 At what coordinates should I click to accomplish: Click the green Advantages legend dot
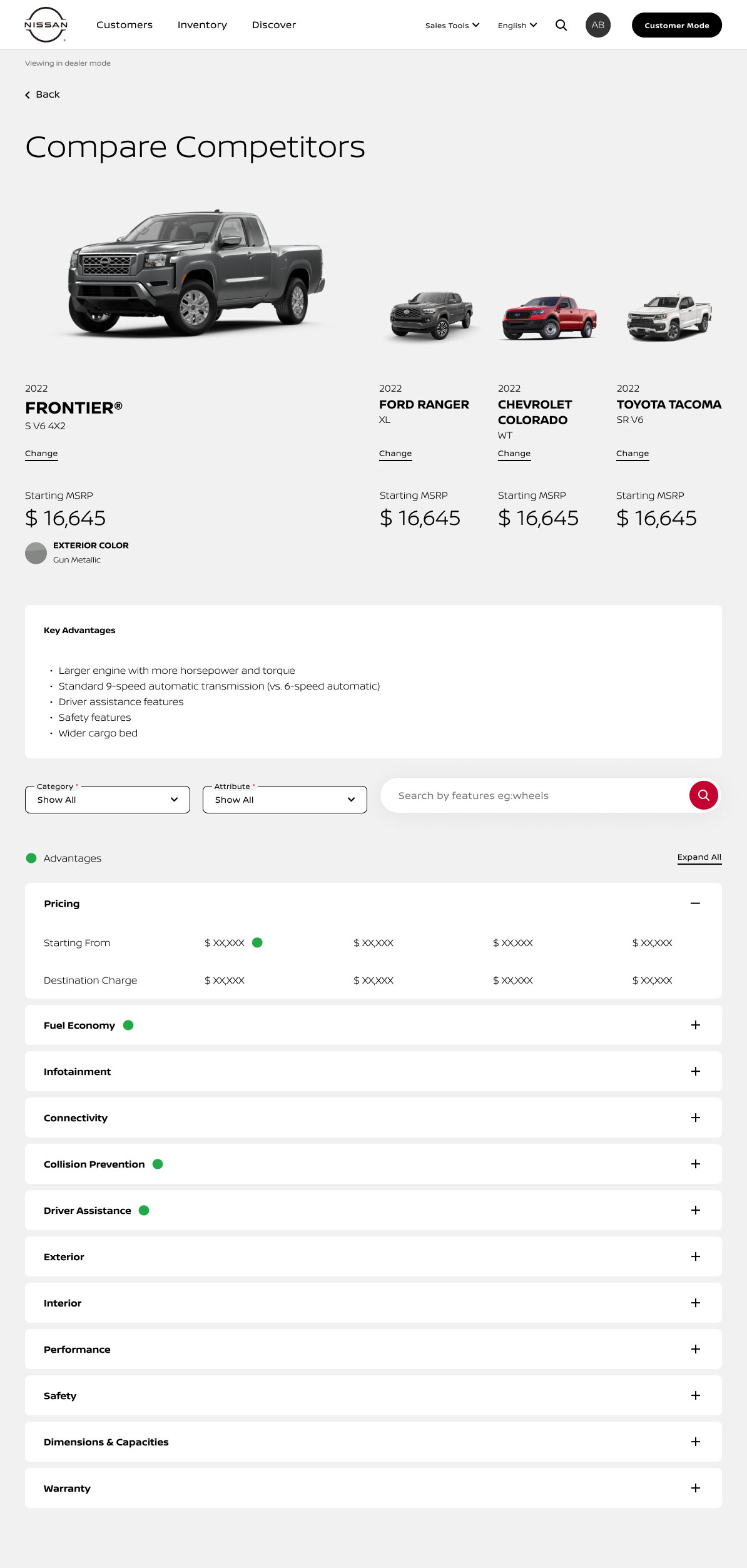tap(31, 858)
